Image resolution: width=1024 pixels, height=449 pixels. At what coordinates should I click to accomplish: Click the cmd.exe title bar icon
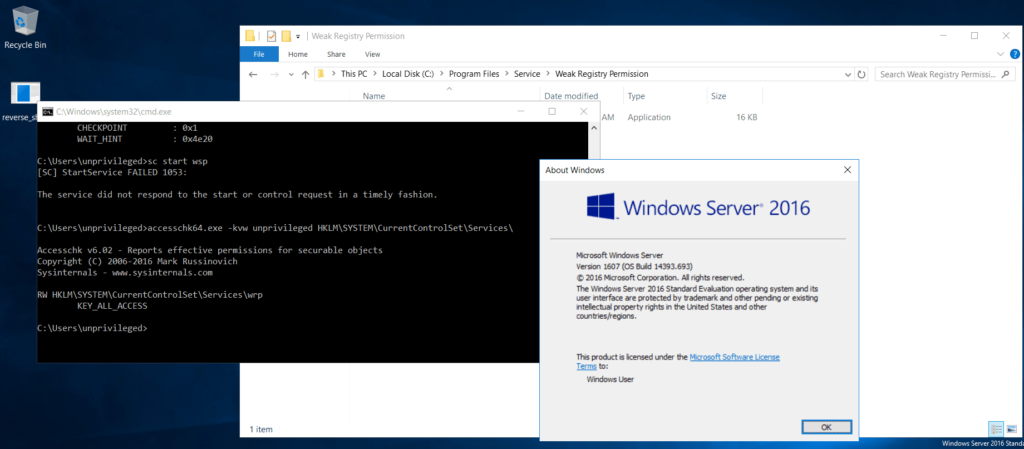[x=47, y=112]
